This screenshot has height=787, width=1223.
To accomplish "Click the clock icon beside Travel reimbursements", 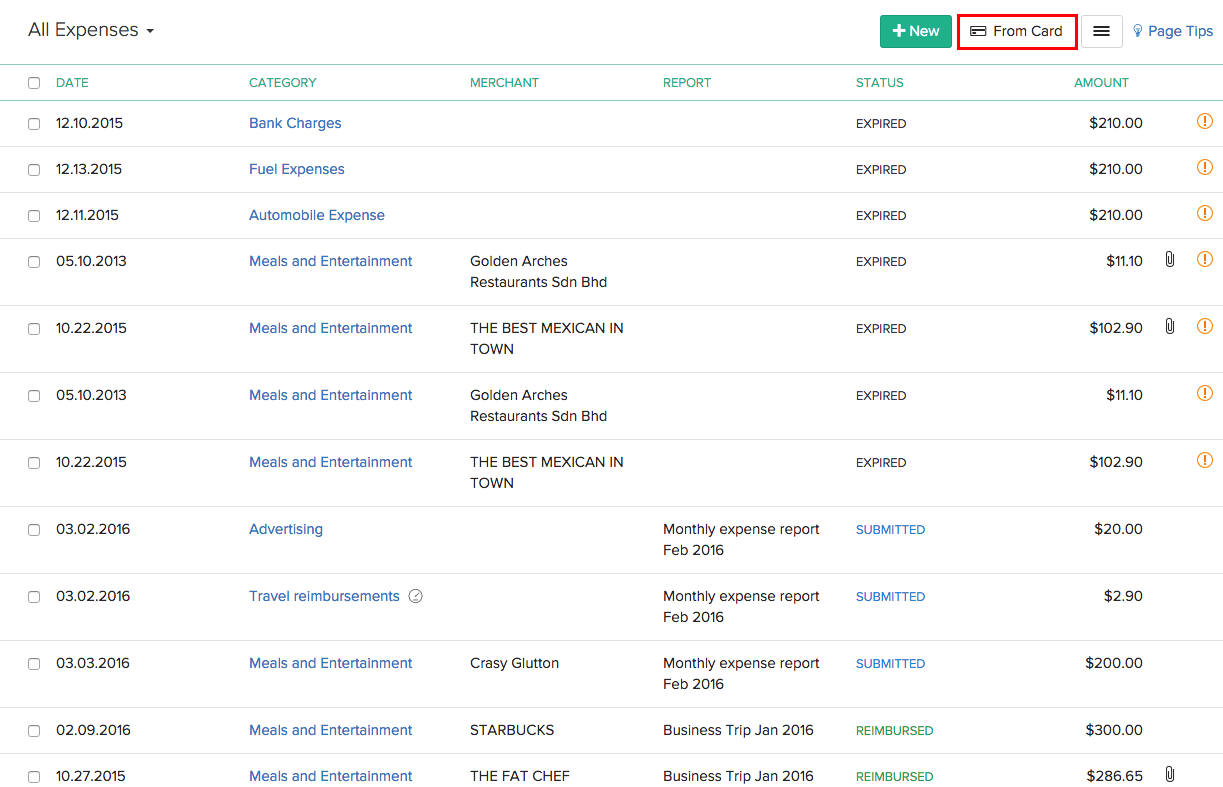I will [x=416, y=597].
